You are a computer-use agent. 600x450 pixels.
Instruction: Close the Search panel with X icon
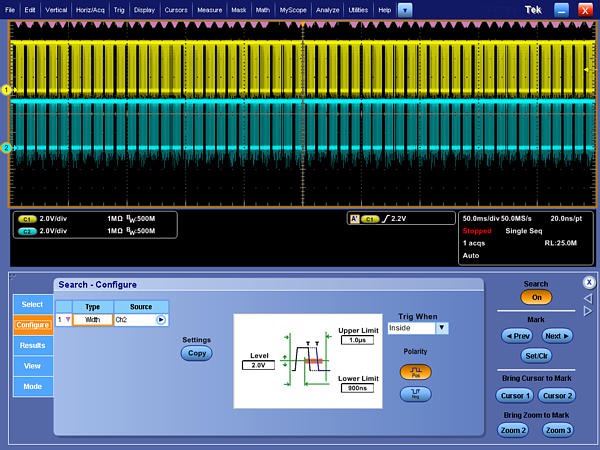click(x=589, y=282)
